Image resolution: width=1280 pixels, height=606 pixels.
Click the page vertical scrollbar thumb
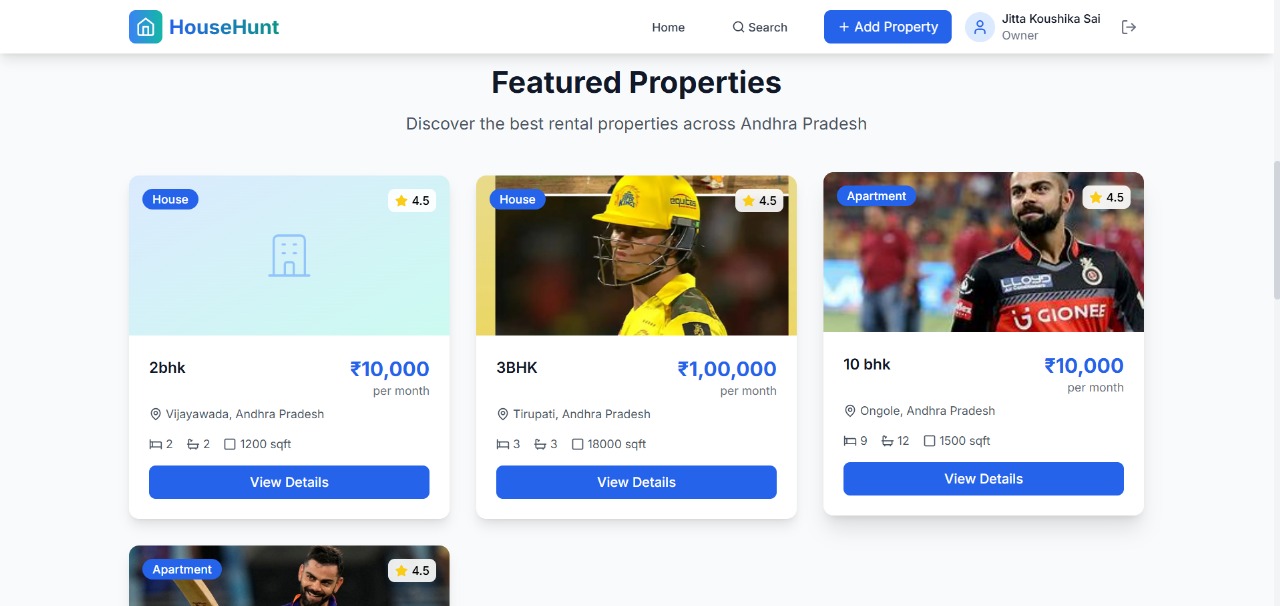[x=1276, y=229]
